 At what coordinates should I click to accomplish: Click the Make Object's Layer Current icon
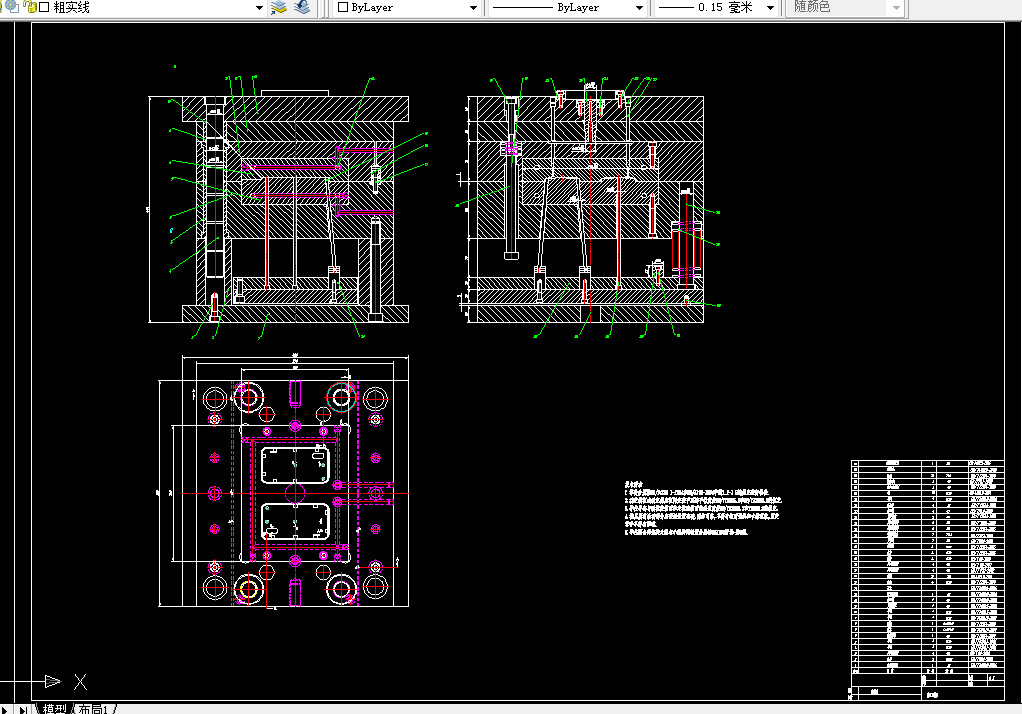click(x=279, y=8)
